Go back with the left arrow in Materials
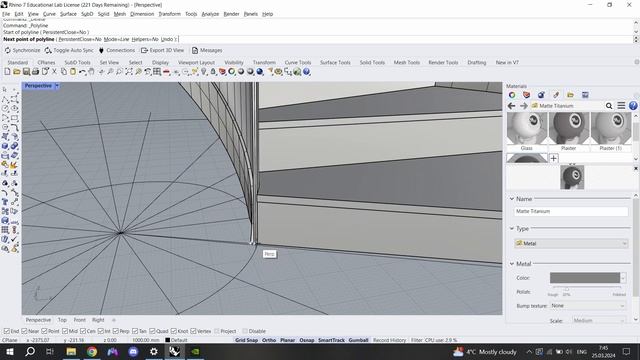This screenshot has width=640, height=360. 511,106
